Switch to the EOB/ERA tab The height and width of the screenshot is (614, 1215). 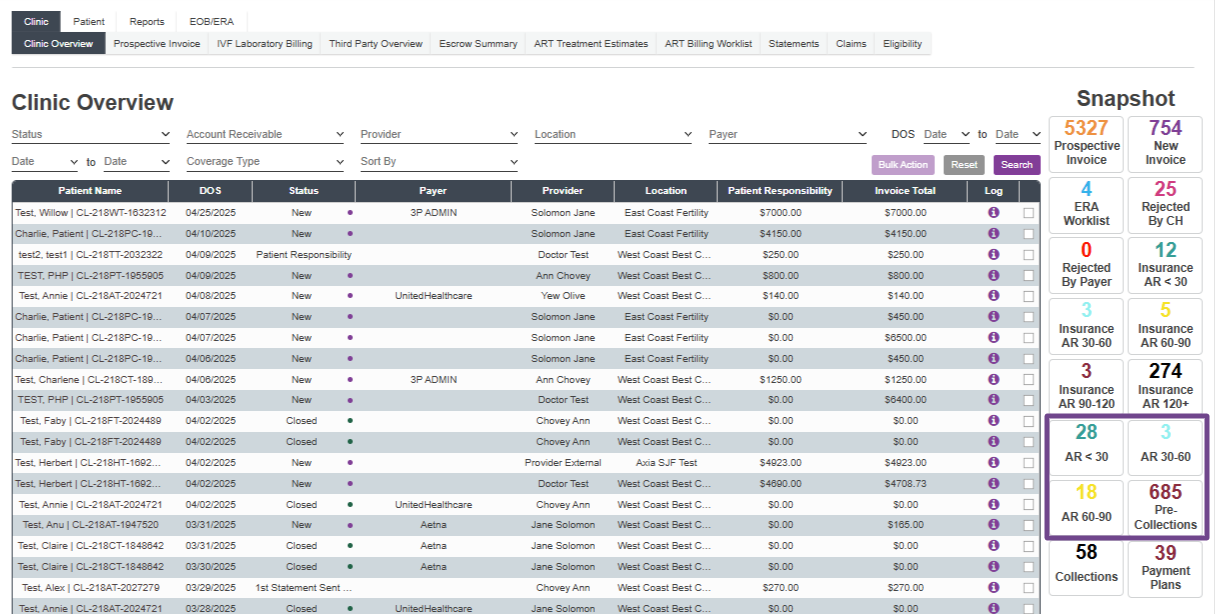(x=211, y=22)
